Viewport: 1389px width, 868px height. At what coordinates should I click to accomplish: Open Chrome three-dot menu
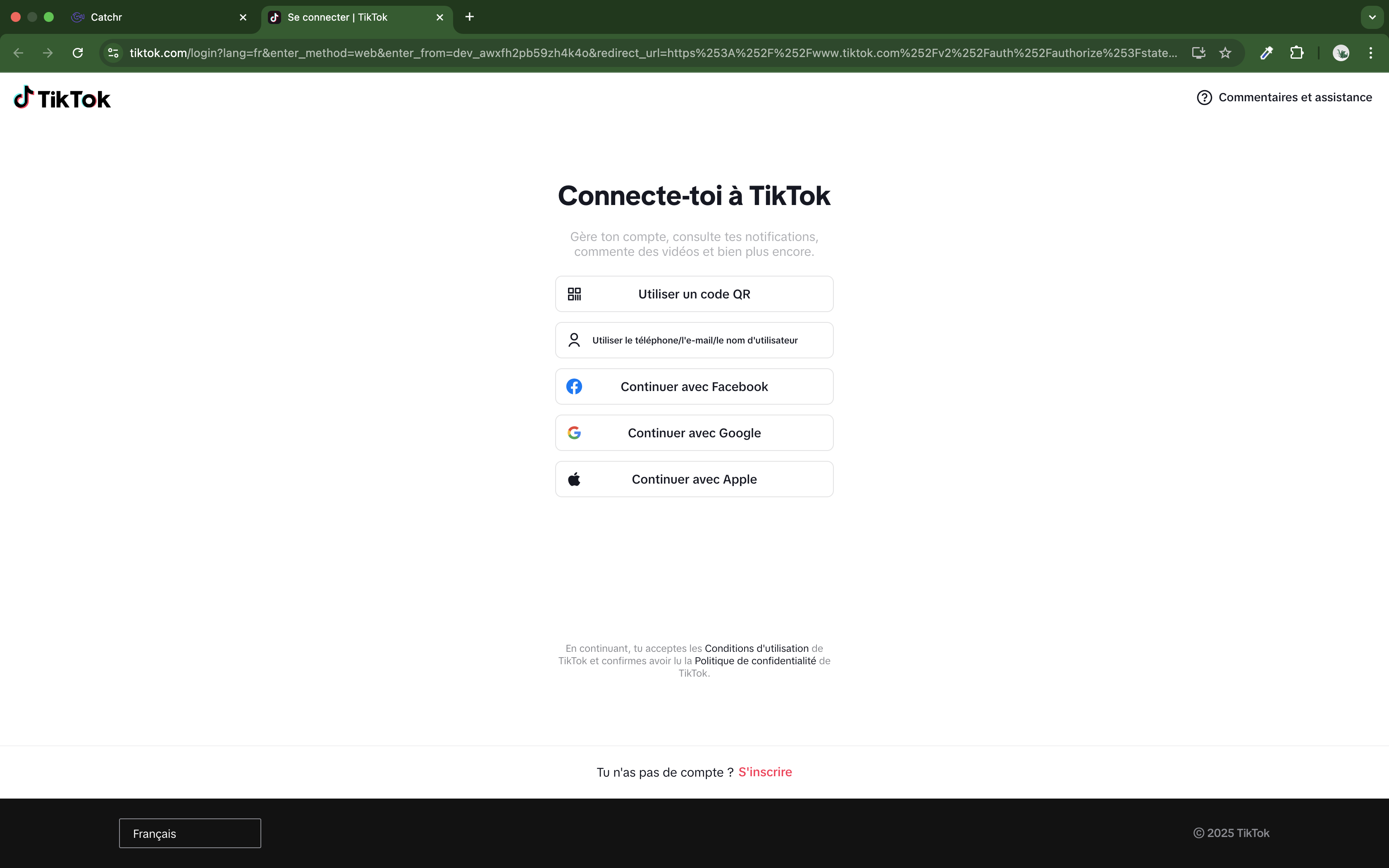[x=1371, y=53]
